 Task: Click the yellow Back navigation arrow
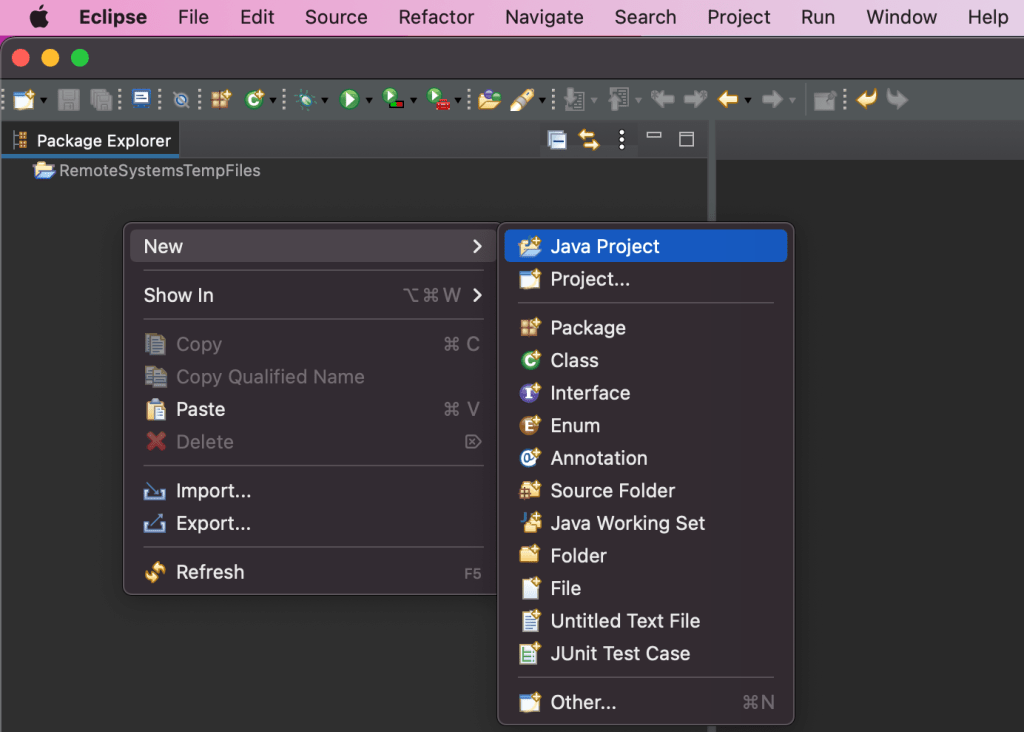pyautogui.click(x=728, y=99)
